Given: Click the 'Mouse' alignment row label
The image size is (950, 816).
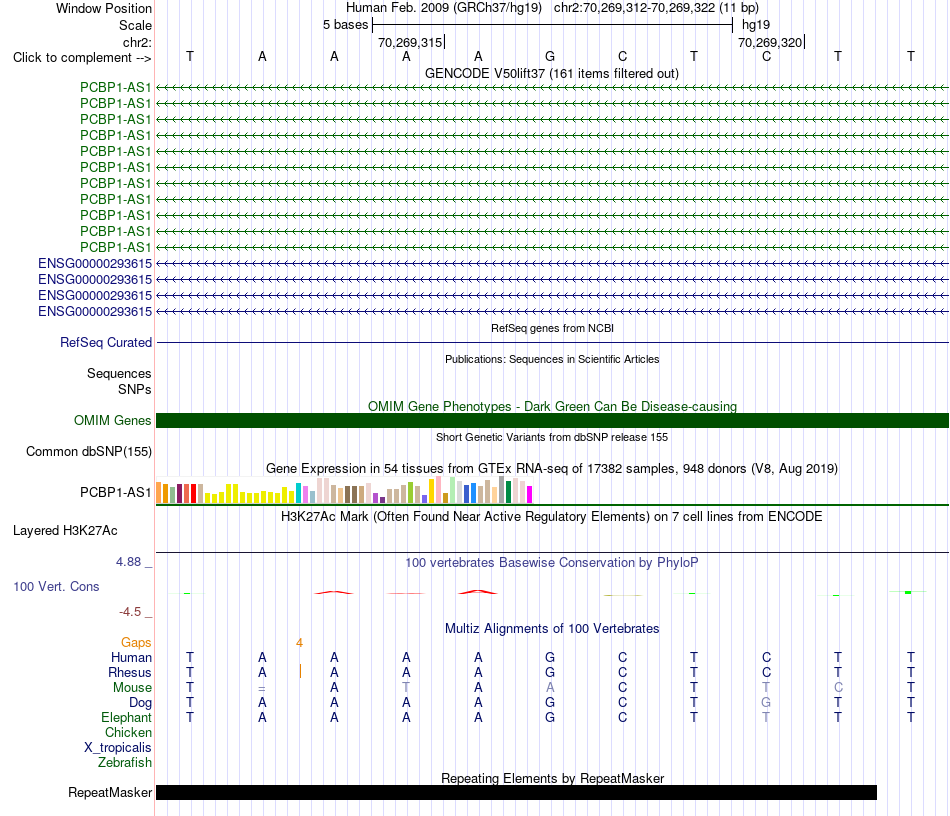Looking at the screenshot, I should [x=132, y=688].
